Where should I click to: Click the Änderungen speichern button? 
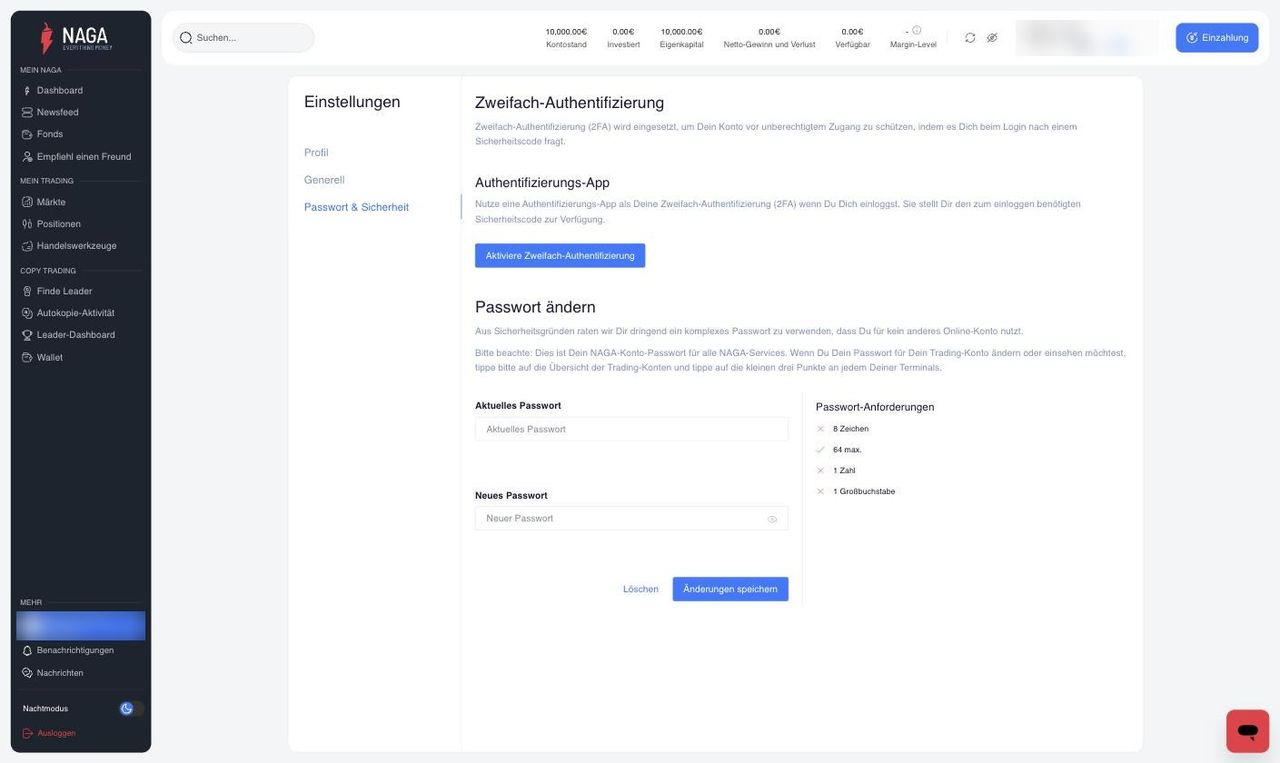(x=730, y=589)
